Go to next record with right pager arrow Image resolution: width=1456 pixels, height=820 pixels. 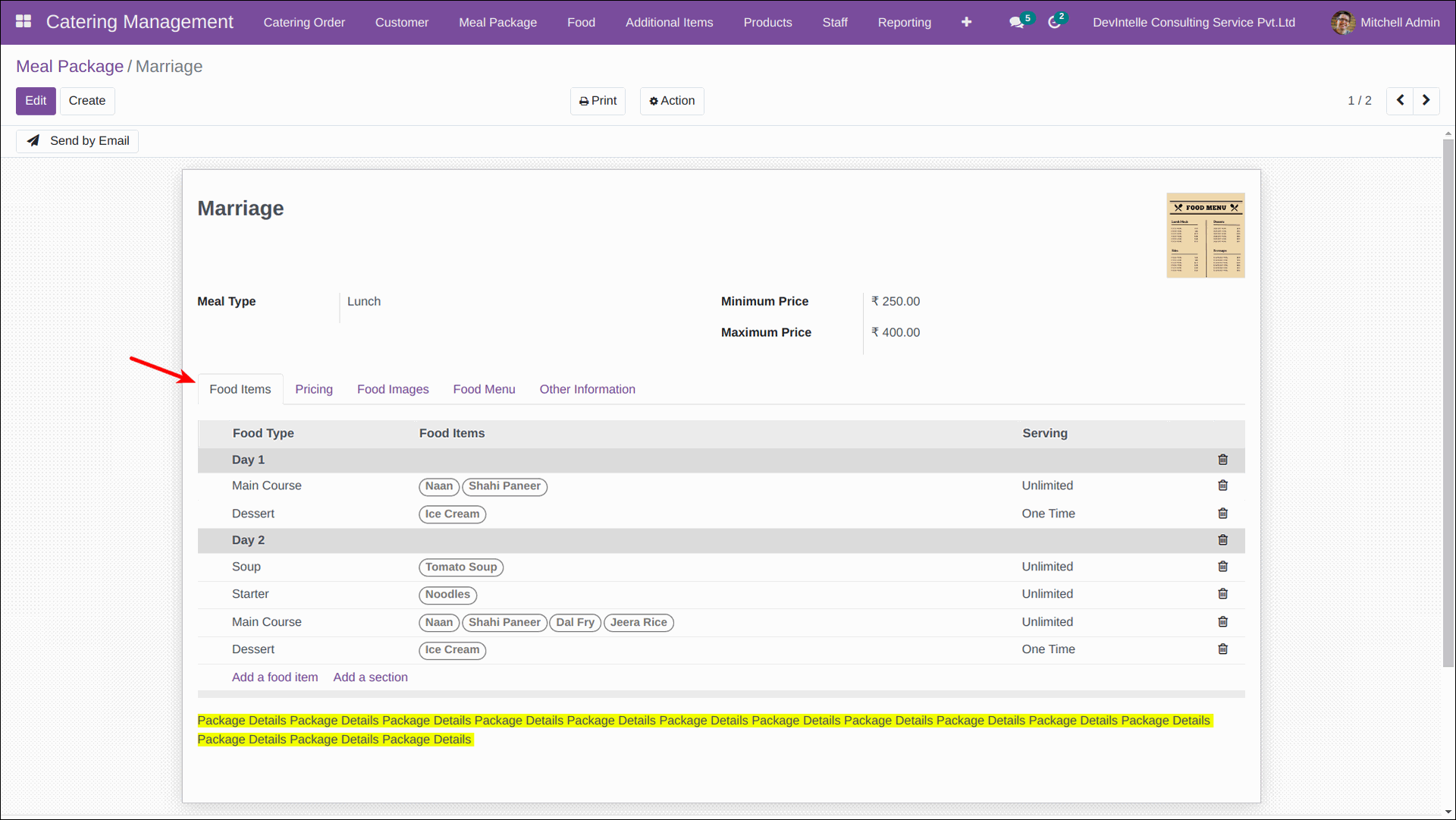click(x=1426, y=100)
